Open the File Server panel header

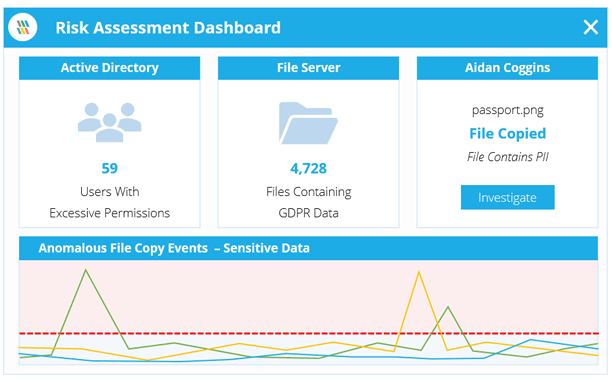coord(308,68)
